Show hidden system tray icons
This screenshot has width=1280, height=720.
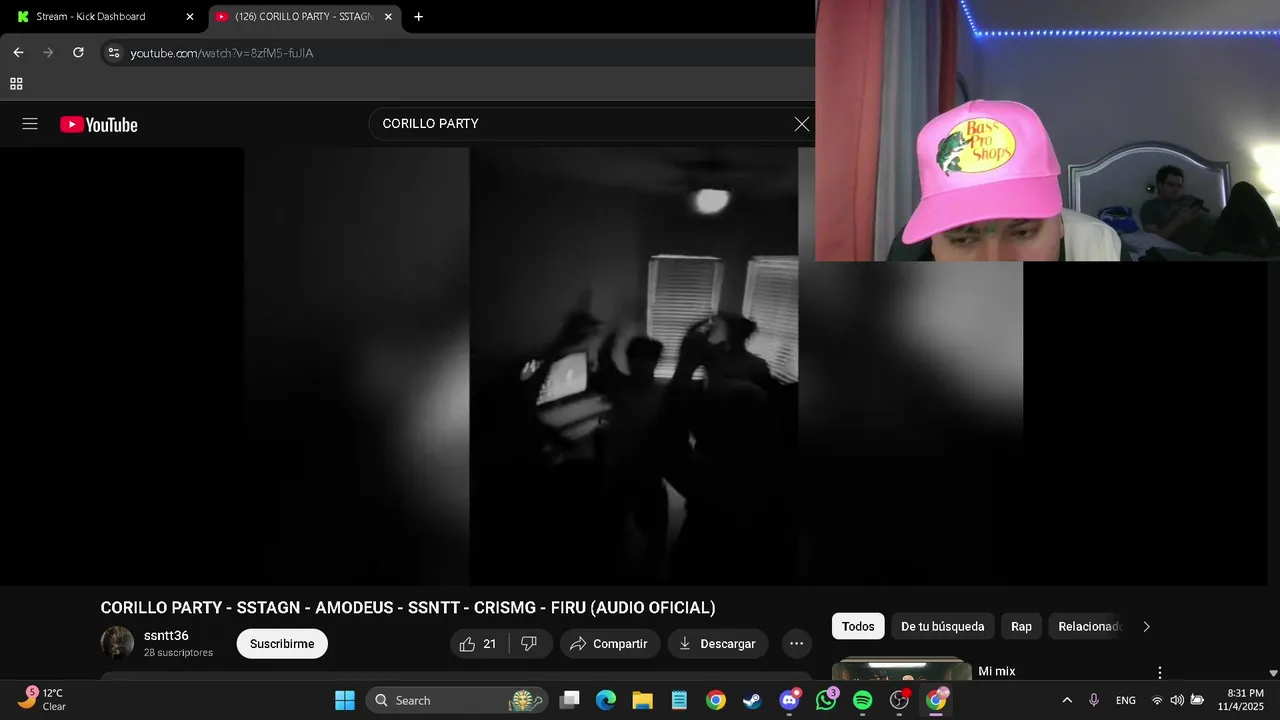[1067, 700]
